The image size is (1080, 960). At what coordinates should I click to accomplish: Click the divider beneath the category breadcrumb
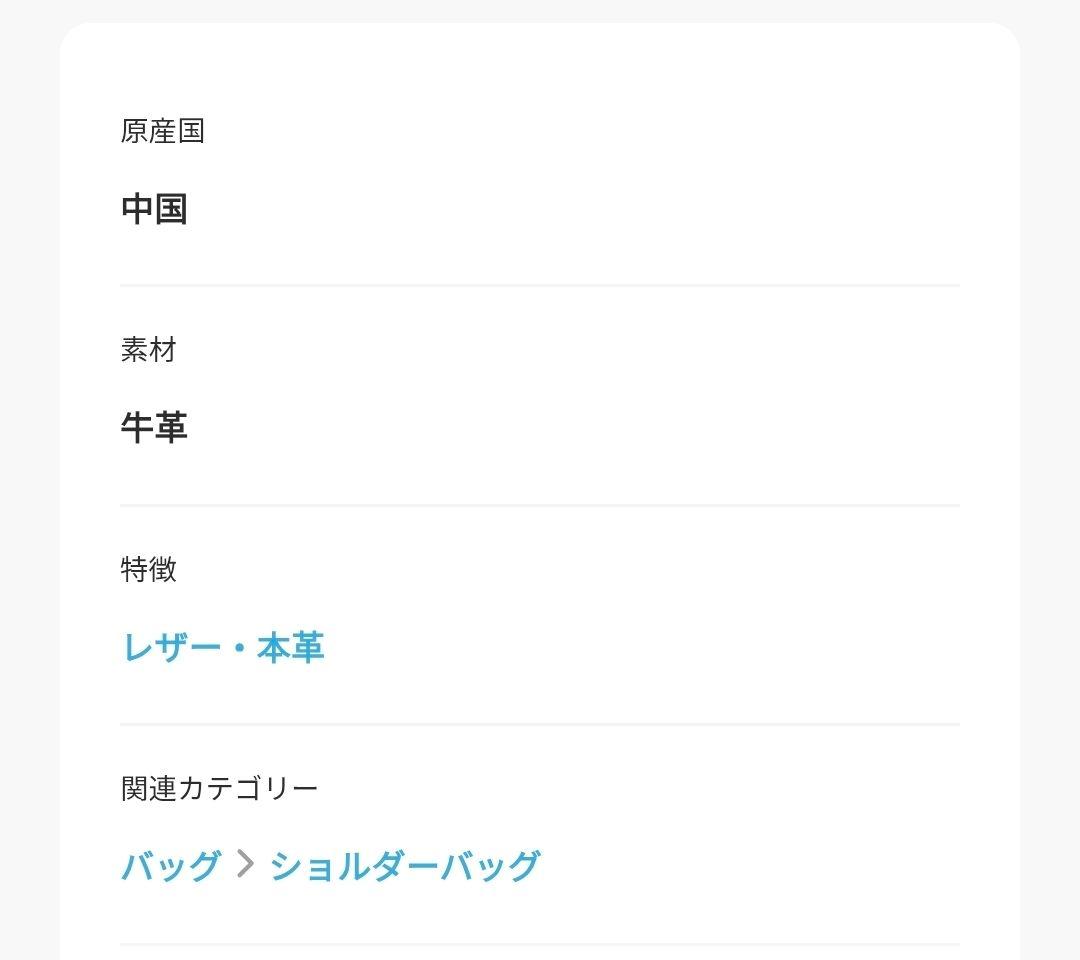coord(540,944)
